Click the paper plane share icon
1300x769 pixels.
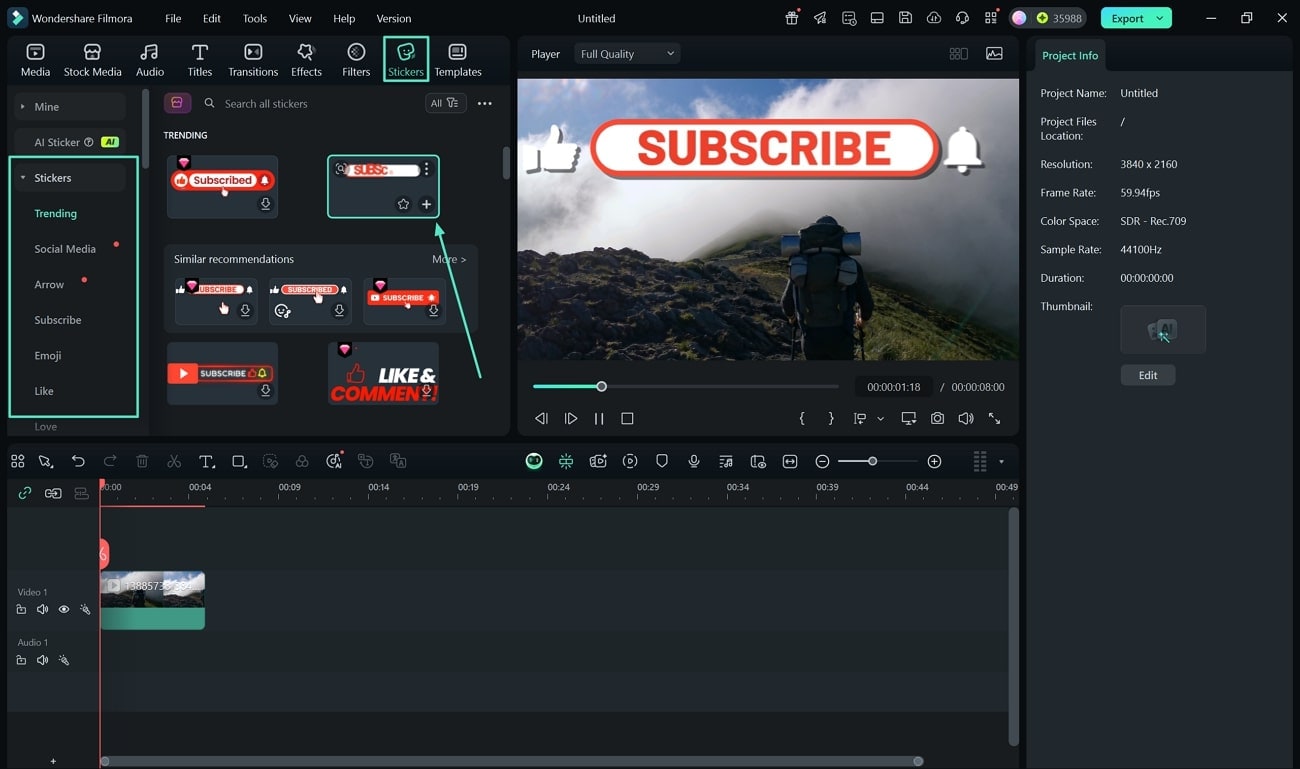tap(820, 18)
